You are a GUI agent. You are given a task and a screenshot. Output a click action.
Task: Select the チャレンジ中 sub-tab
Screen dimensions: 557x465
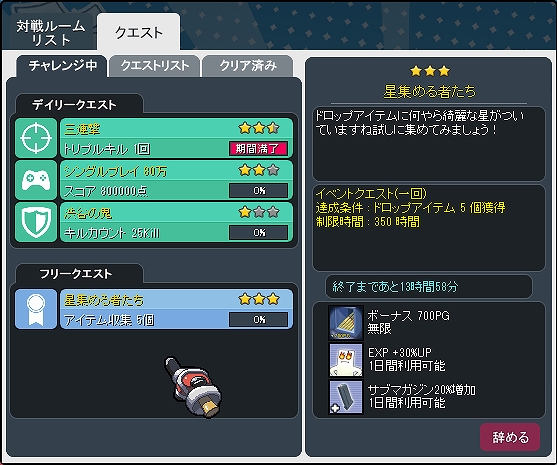pyautogui.click(x=62, y=66)
